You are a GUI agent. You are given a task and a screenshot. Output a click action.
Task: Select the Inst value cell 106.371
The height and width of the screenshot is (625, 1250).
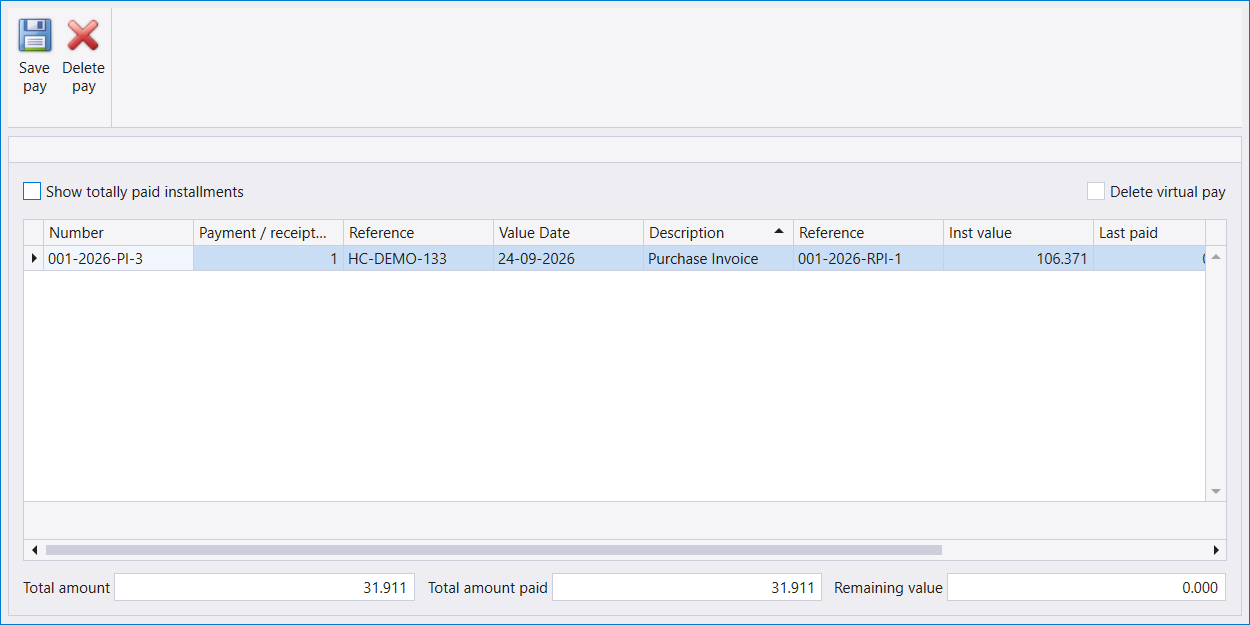1018,259
